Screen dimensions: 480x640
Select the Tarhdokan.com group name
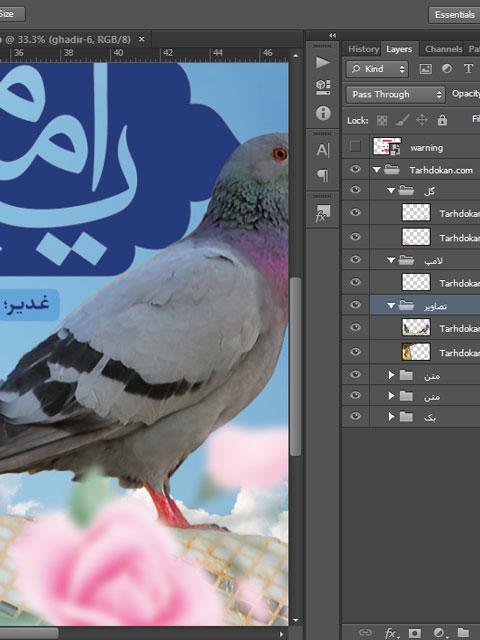pyautogui.click(x=441, y=170)
